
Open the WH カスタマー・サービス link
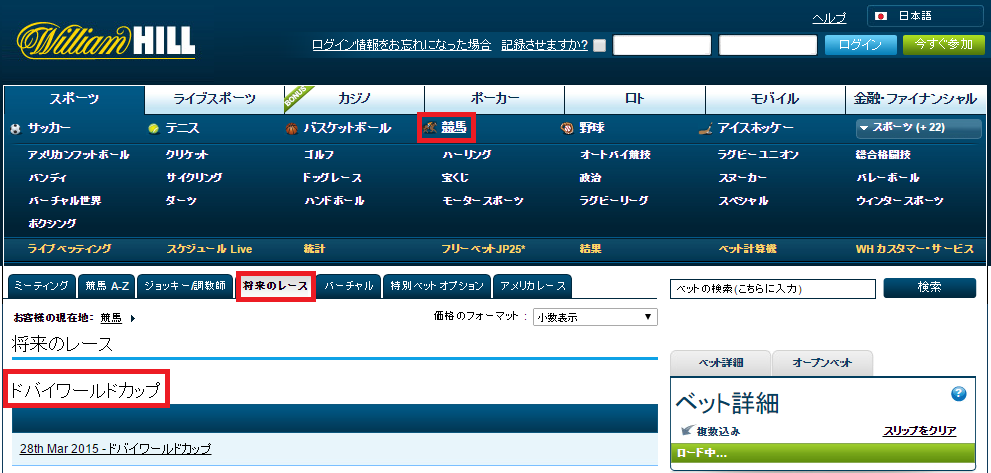915,249
